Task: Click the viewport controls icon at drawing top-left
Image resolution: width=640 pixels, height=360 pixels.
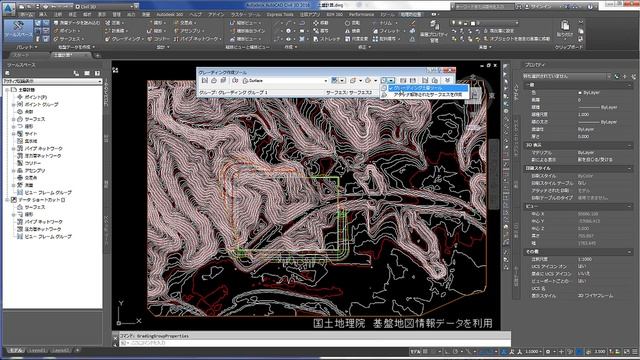Action: pos(116,70)
